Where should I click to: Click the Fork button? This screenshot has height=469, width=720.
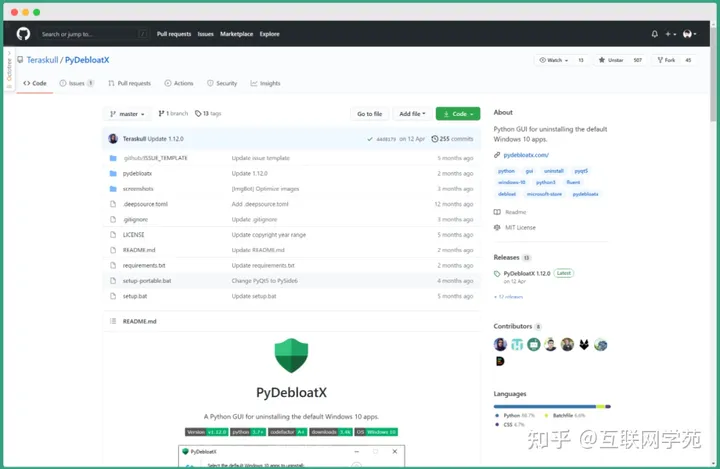pos(666,60)
